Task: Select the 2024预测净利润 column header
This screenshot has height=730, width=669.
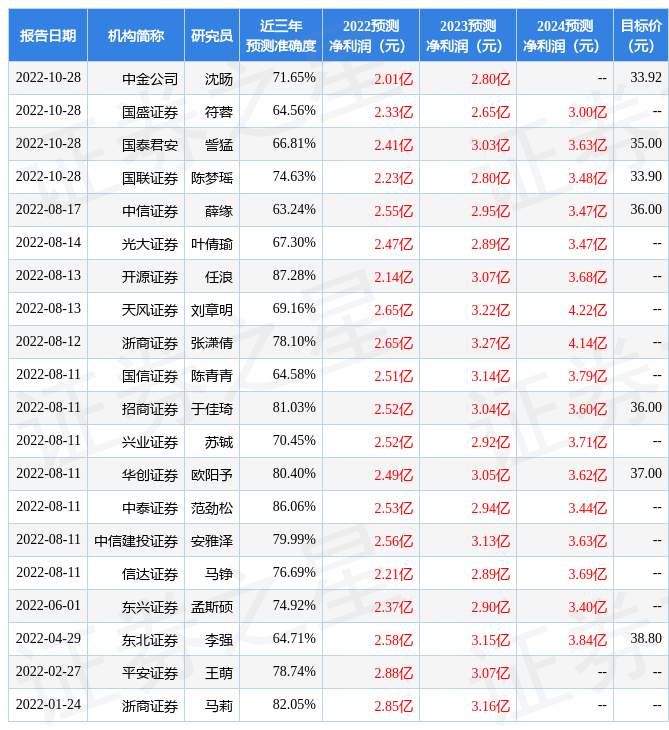Action: 565,35
